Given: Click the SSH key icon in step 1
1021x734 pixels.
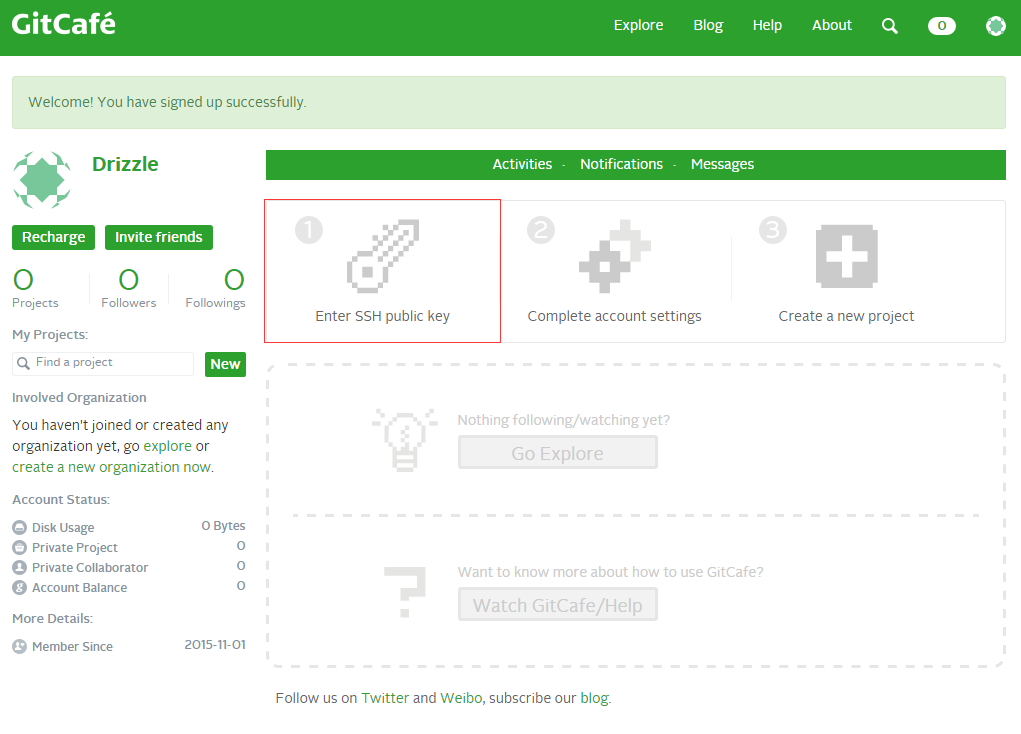Looking at the screenshot, I should 382,255.
